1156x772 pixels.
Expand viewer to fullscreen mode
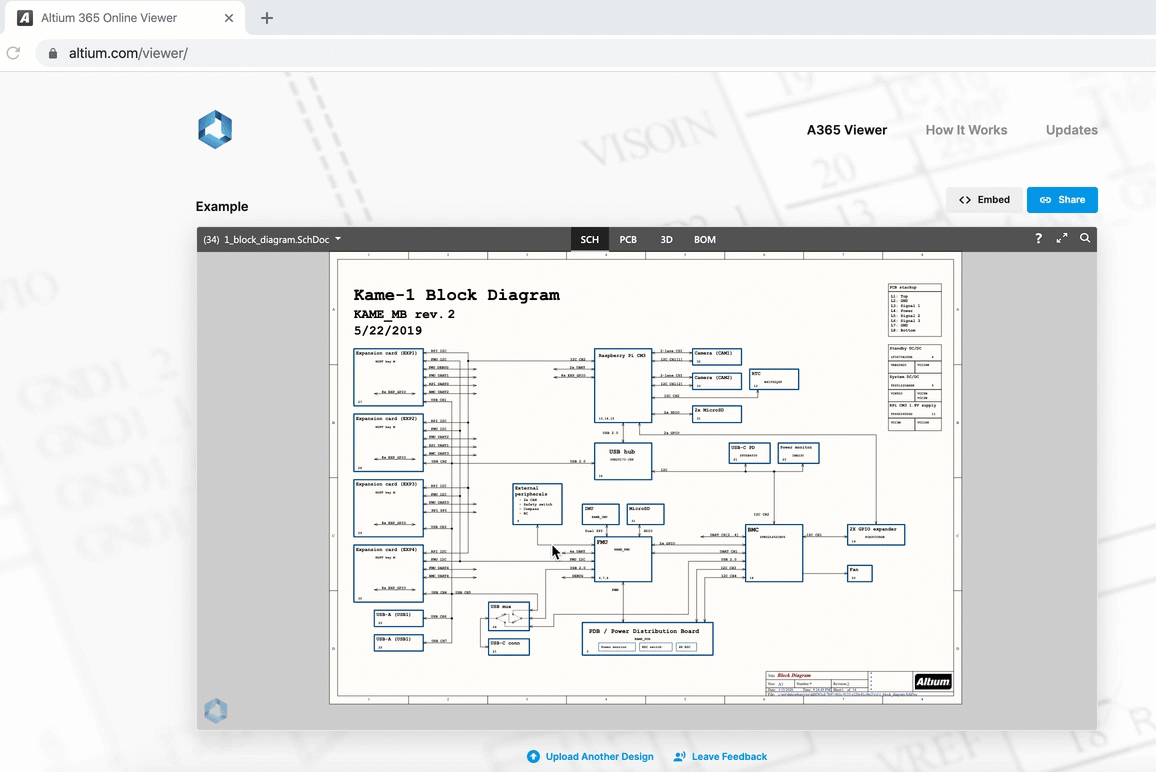pos(1062,239)
